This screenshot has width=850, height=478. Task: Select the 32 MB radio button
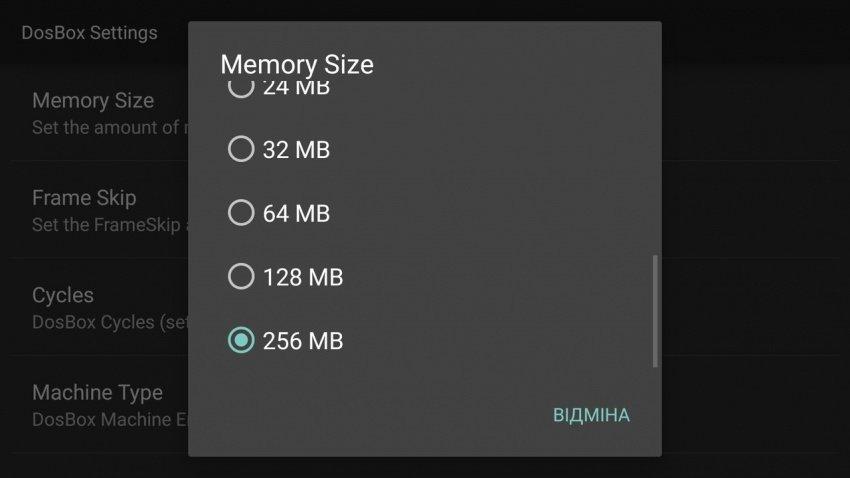241,149
